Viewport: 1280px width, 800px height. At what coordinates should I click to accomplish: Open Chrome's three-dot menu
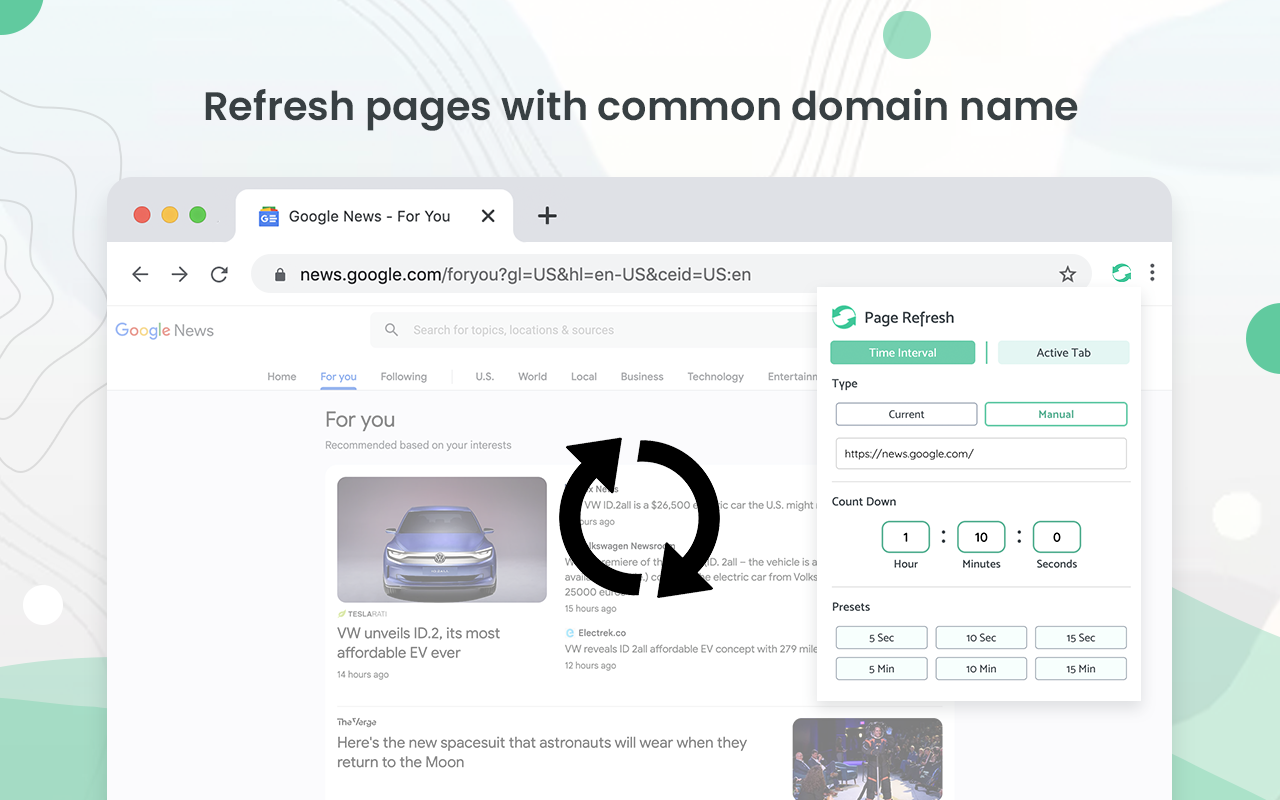point(1152,272)
